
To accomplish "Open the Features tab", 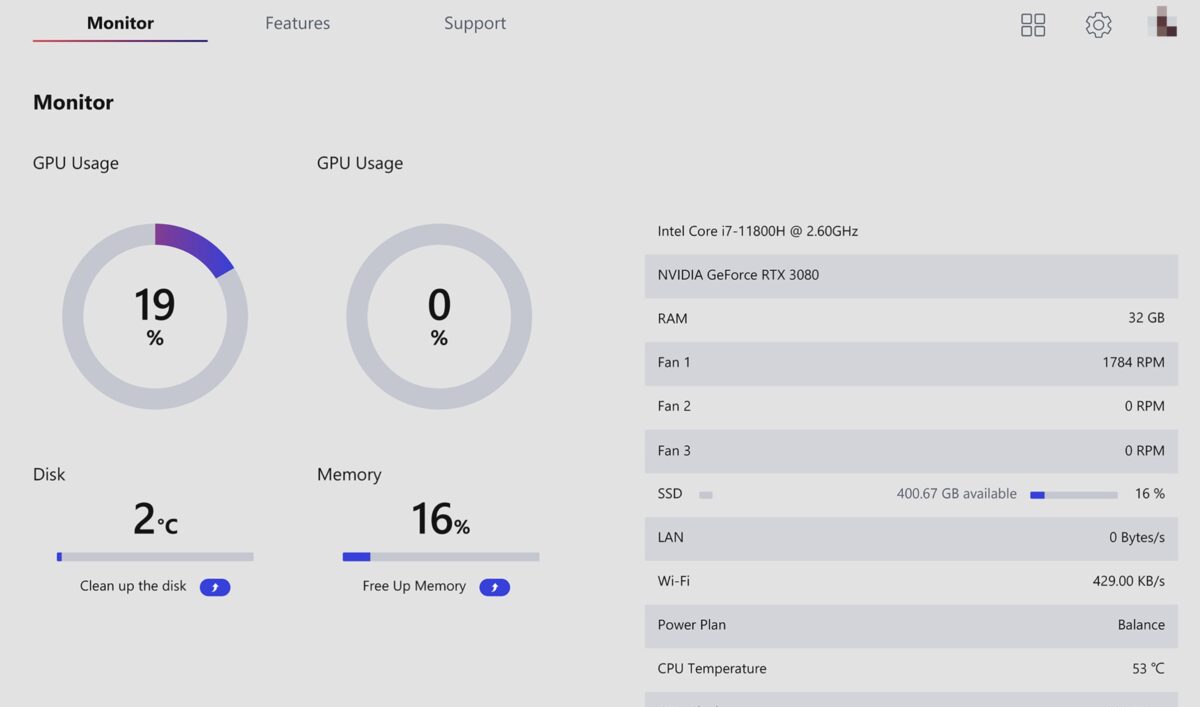I will (297, 23).
